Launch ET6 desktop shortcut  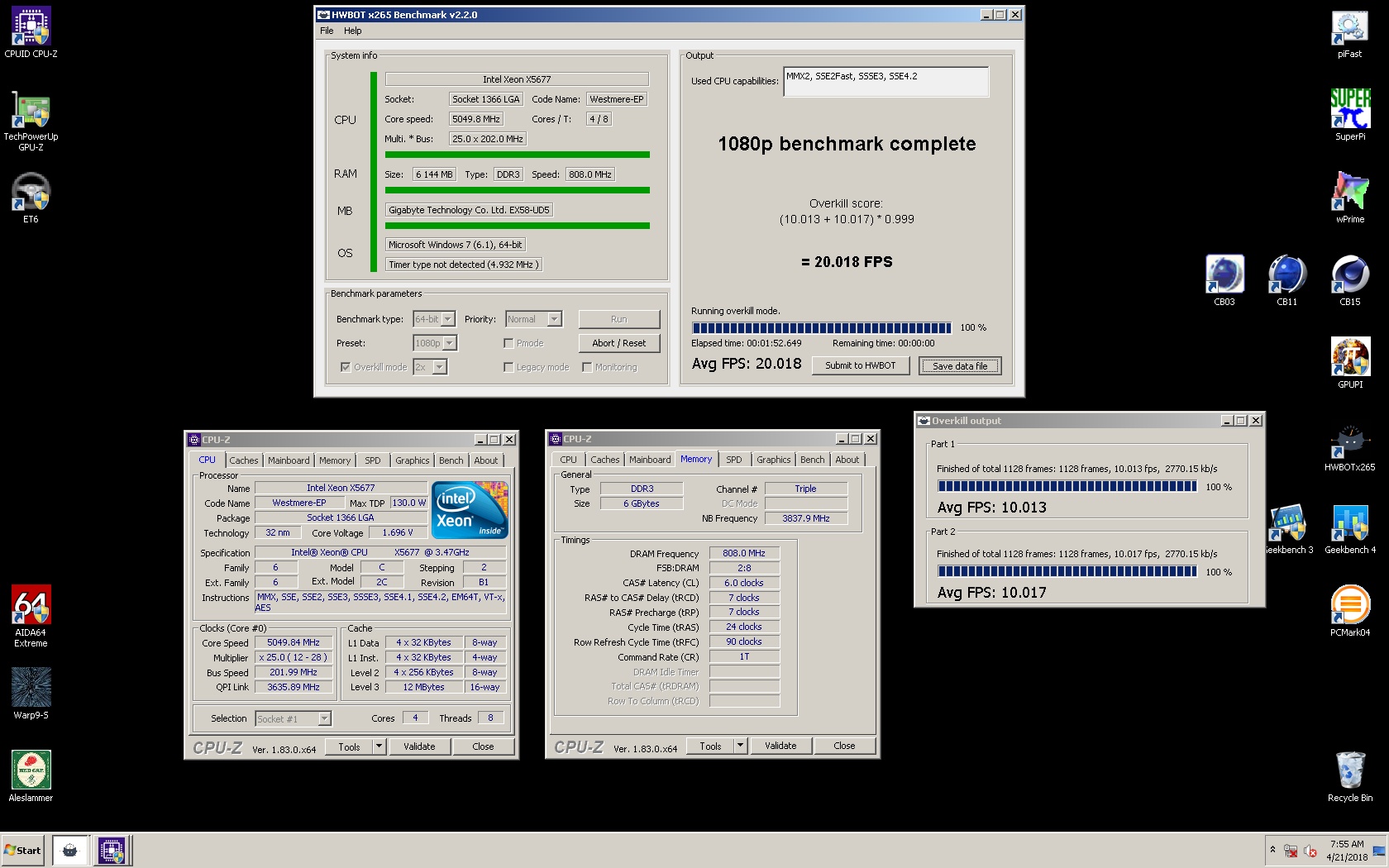coord(31,198)
